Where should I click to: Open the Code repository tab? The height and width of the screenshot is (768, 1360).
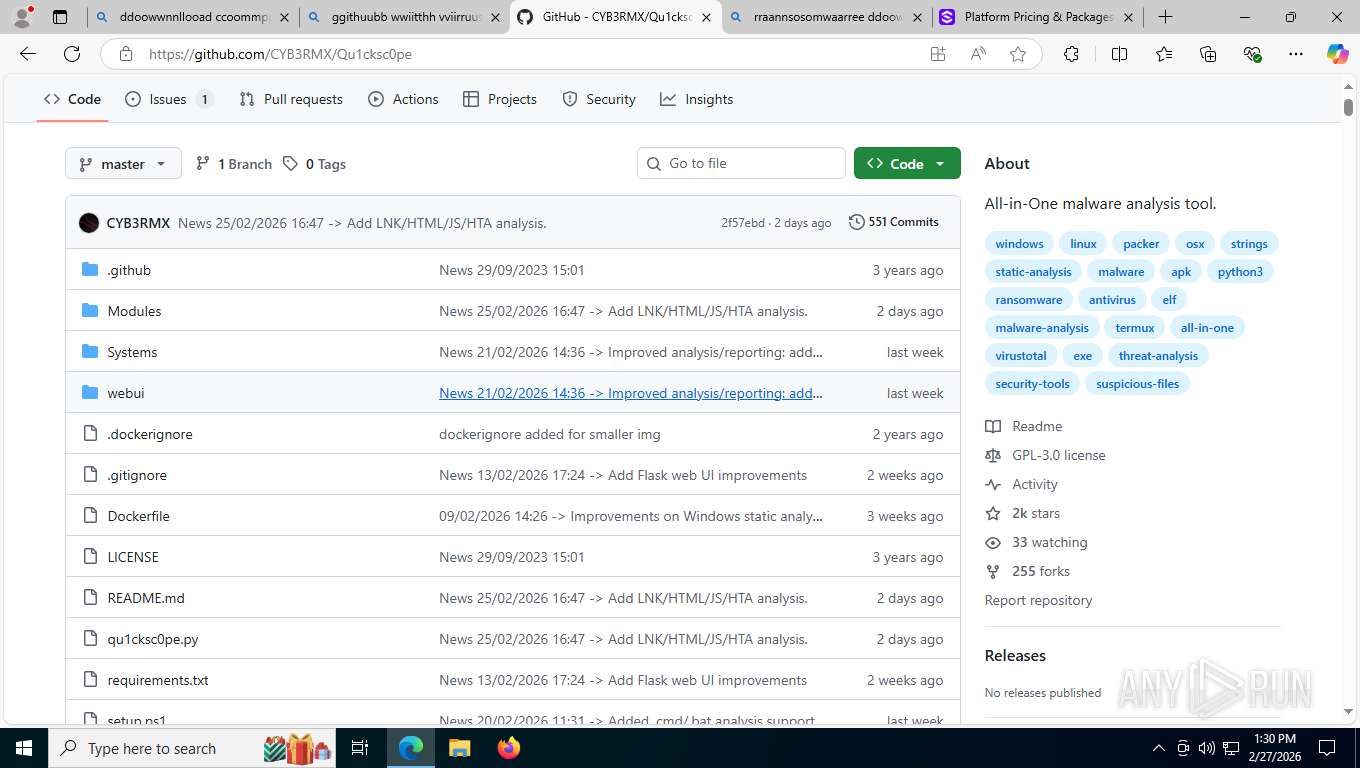pyautogui.click(x=72, y=99)
